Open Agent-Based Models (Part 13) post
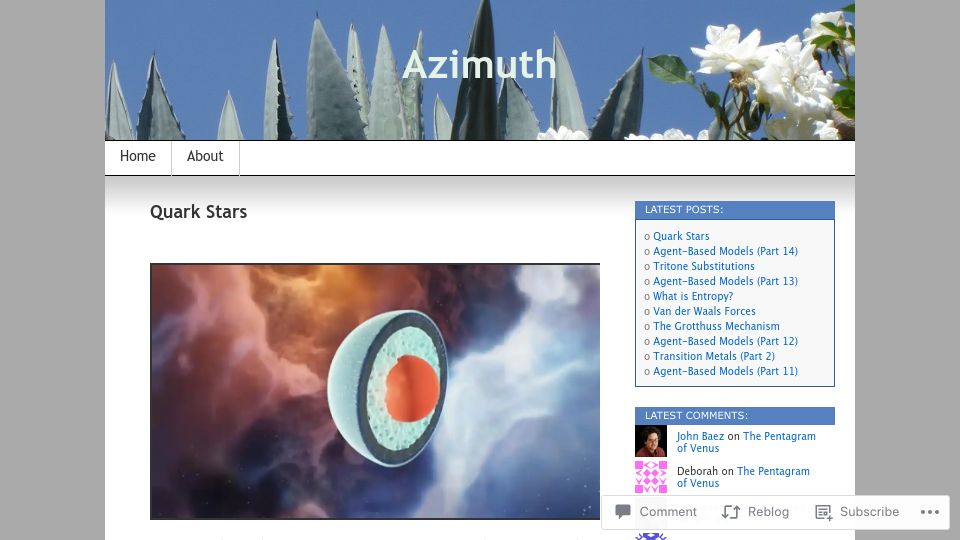The height and width of the screenshot is (540, 960). tap(725, 281)
